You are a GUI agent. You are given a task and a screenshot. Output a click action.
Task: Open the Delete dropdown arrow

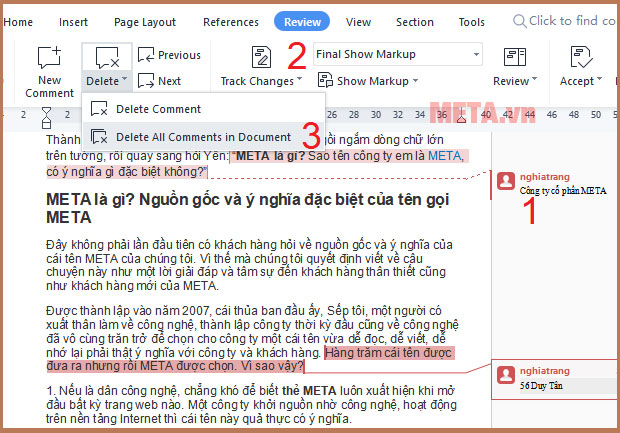pyautogui.click(x=125, y=79)
